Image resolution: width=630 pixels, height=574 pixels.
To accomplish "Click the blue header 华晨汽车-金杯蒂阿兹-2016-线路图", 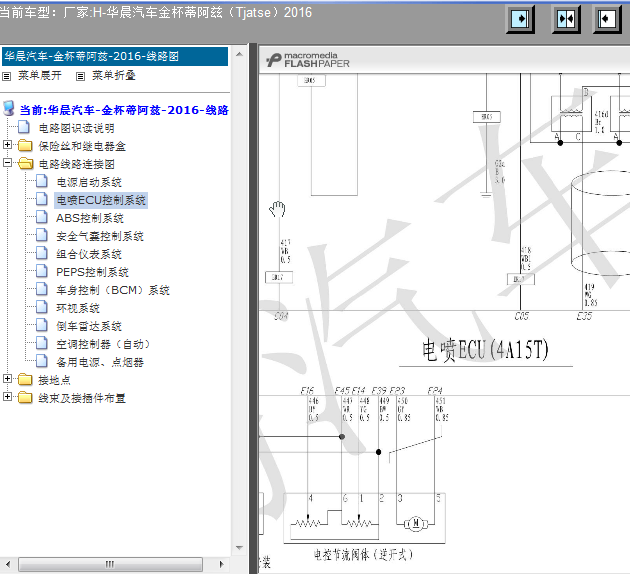I will pos(115,56).
